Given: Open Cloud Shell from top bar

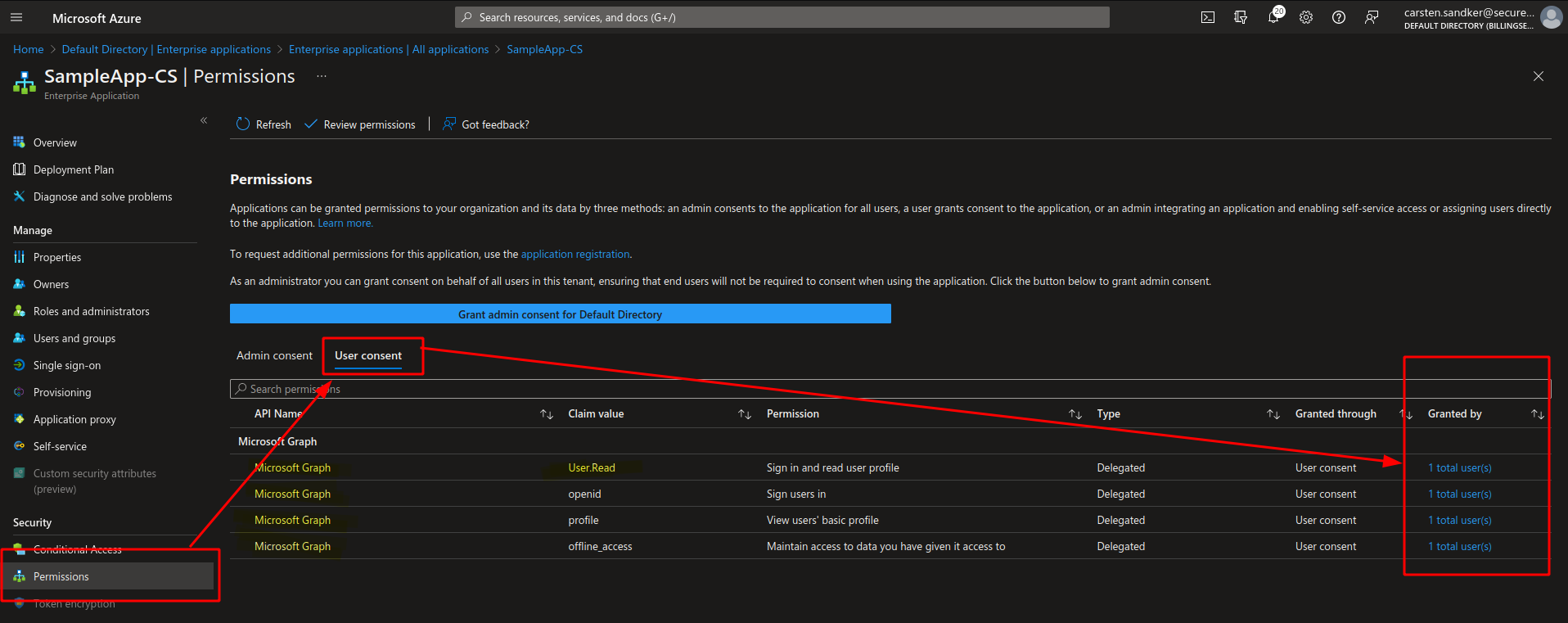Looking at the screenshot, I should 1208,17.
